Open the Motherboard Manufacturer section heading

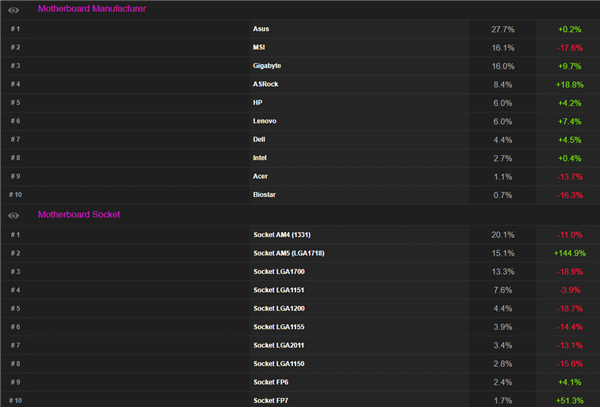(91, 9)
